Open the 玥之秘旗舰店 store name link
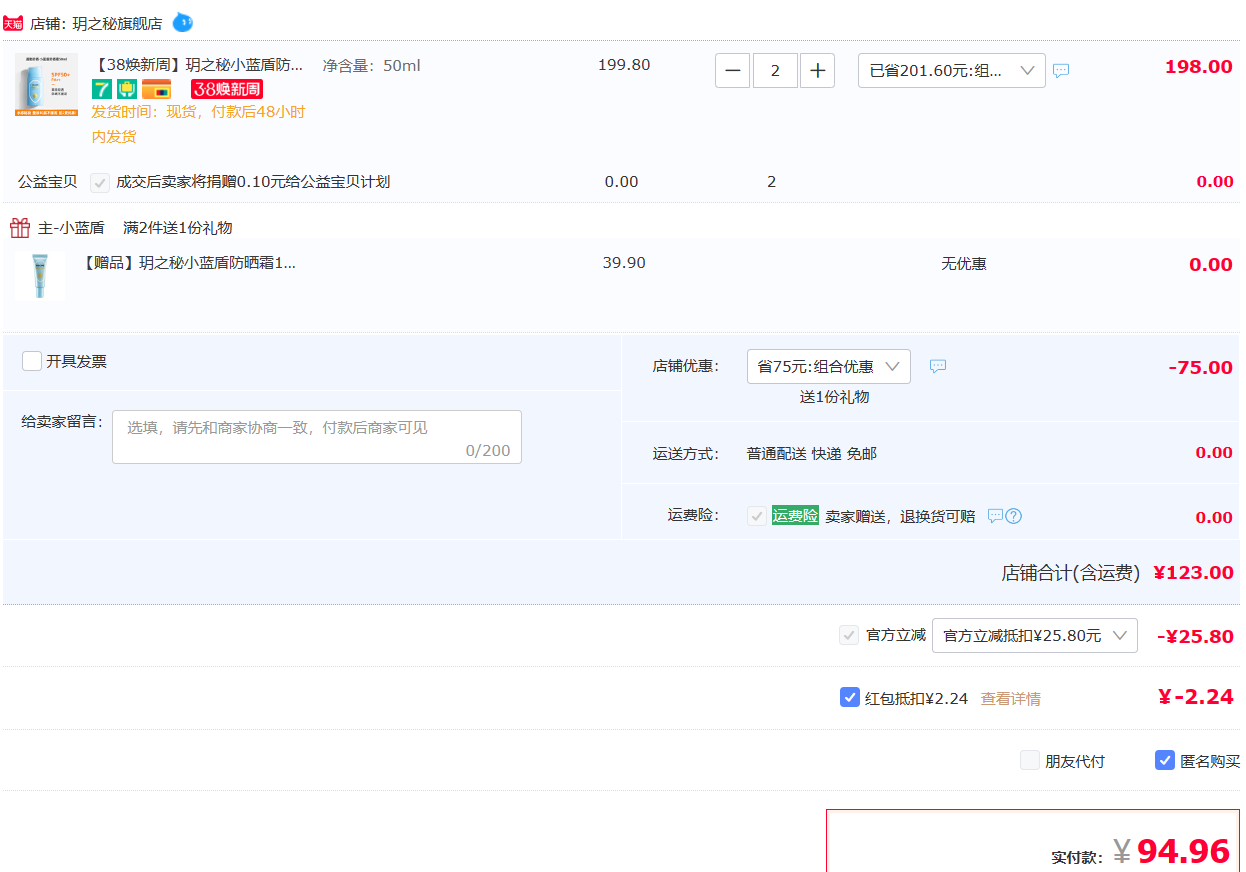The height and width of the screenshot is (872, 1246). (117, 23)
